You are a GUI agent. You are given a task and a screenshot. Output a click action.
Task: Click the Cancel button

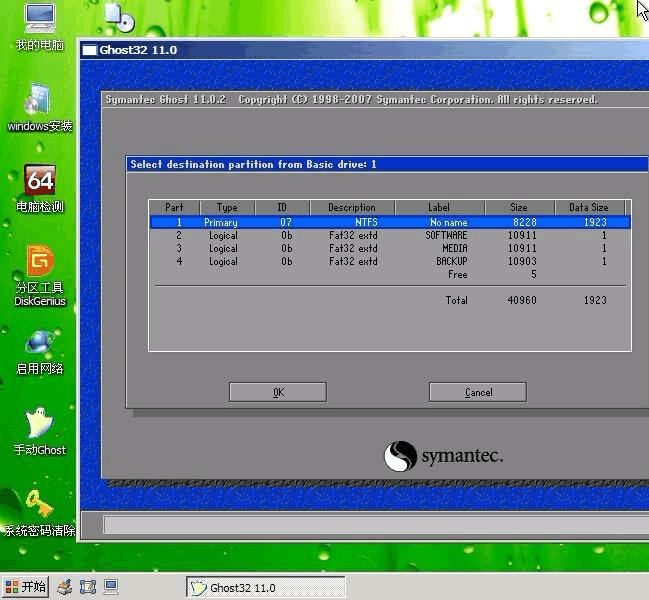tap(478, 392)
